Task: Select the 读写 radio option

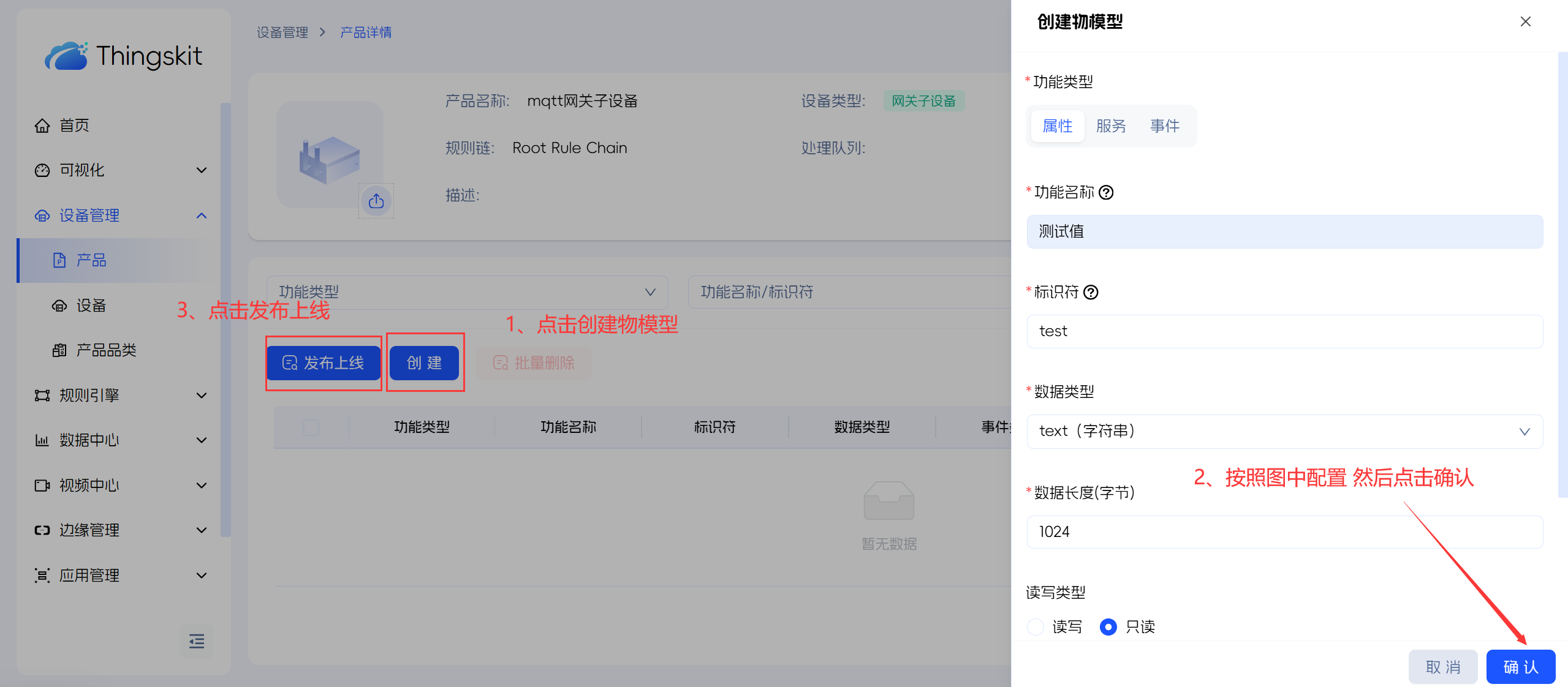Action: pyautogui.click(x=1036, y=627)
